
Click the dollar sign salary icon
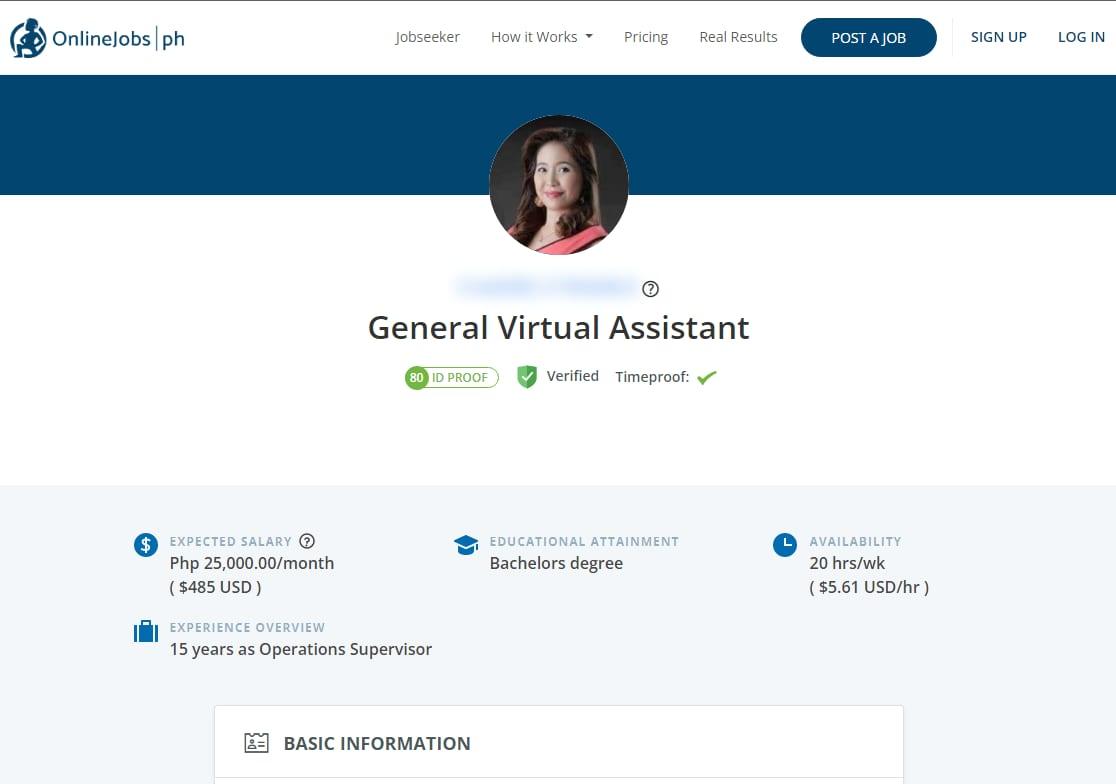point(146,545)
